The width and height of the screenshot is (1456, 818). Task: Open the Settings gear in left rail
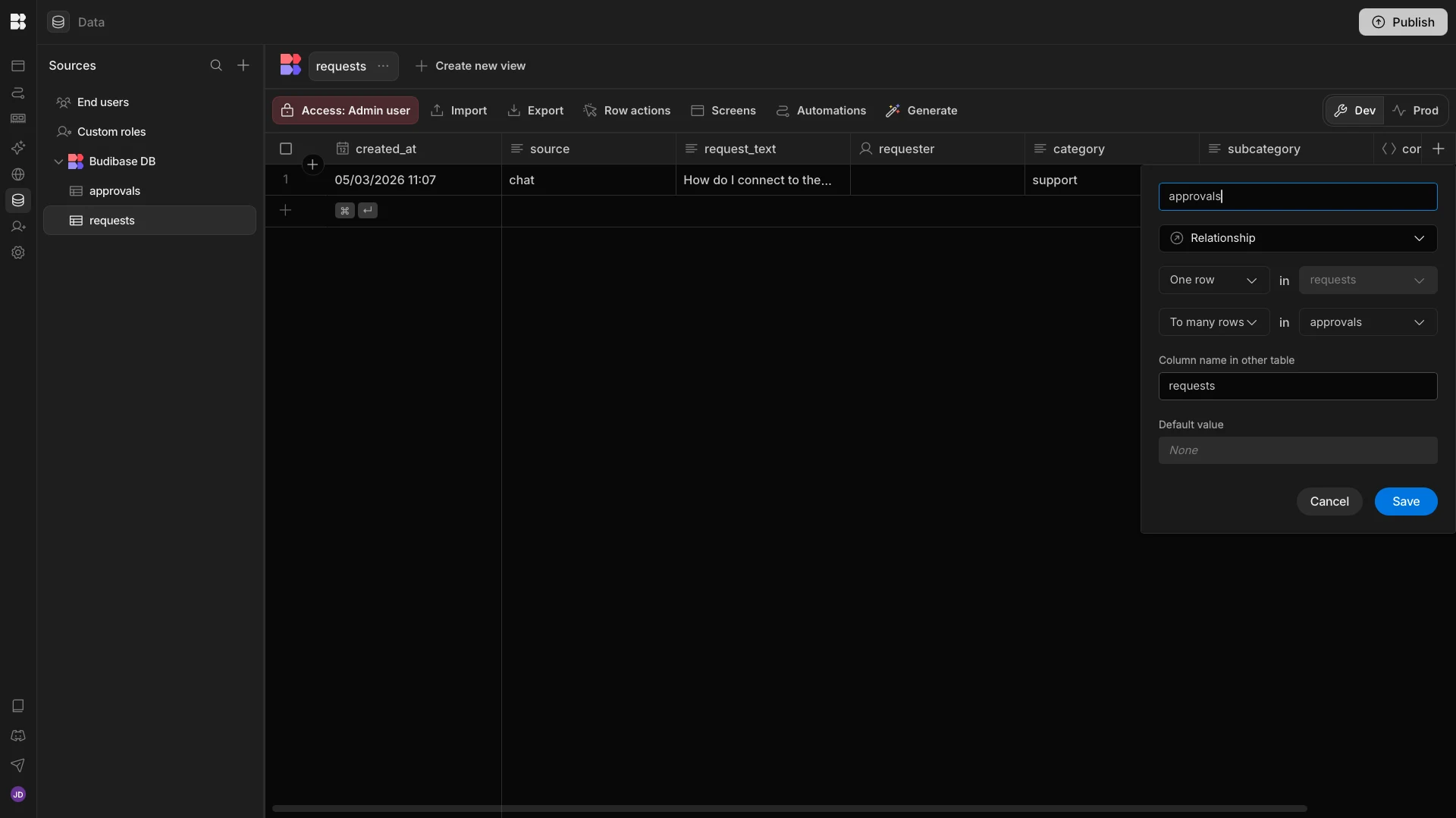[x=18, y=252]
